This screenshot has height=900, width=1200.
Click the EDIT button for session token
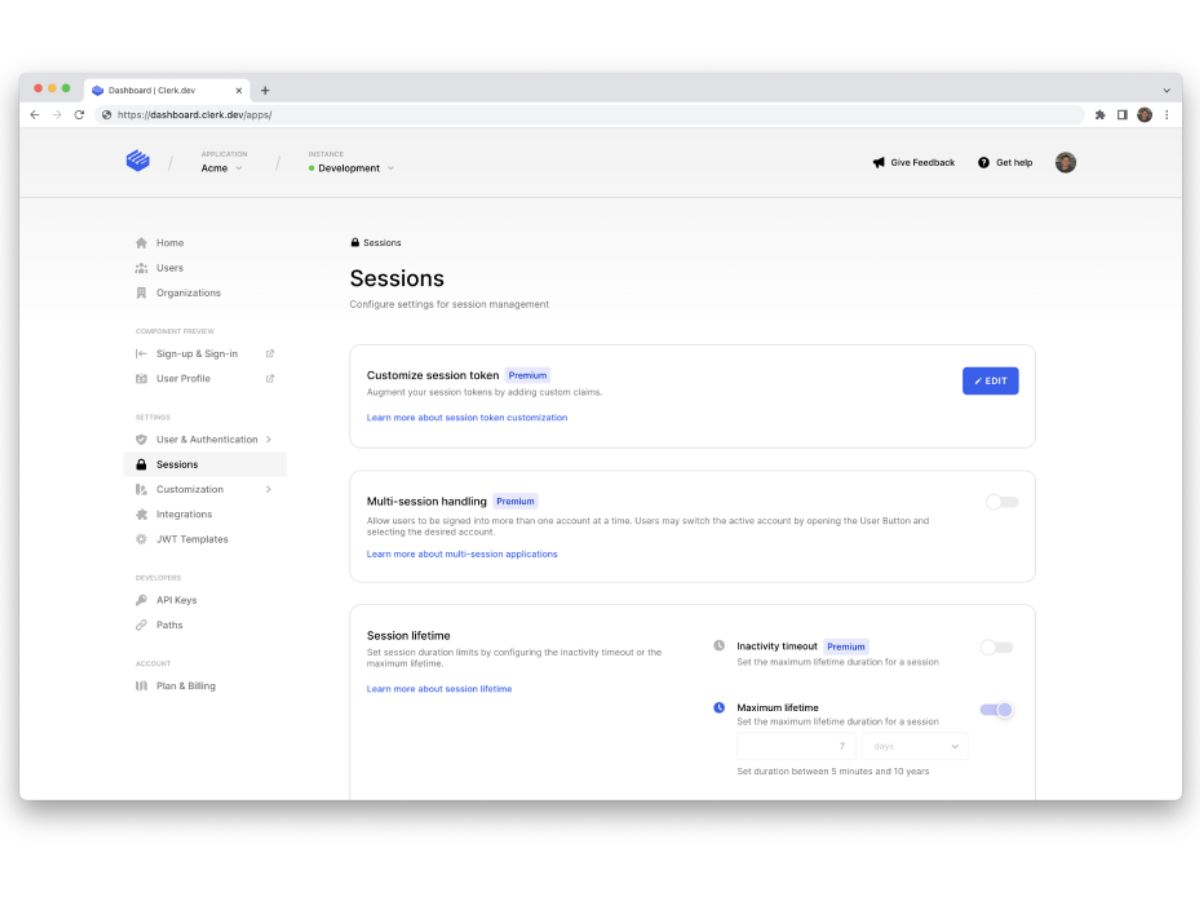[x=990, y=381]
